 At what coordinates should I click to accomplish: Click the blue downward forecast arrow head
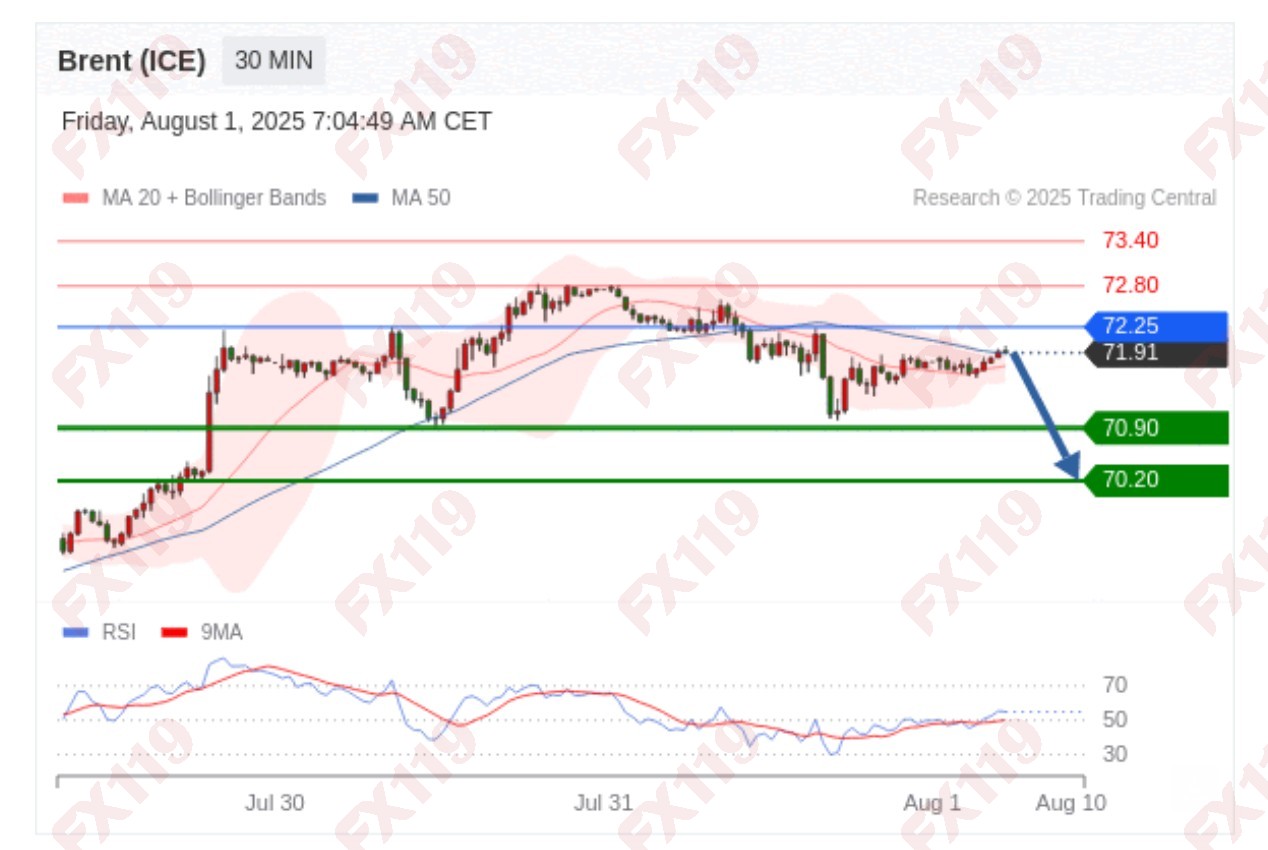[1068, 464]
